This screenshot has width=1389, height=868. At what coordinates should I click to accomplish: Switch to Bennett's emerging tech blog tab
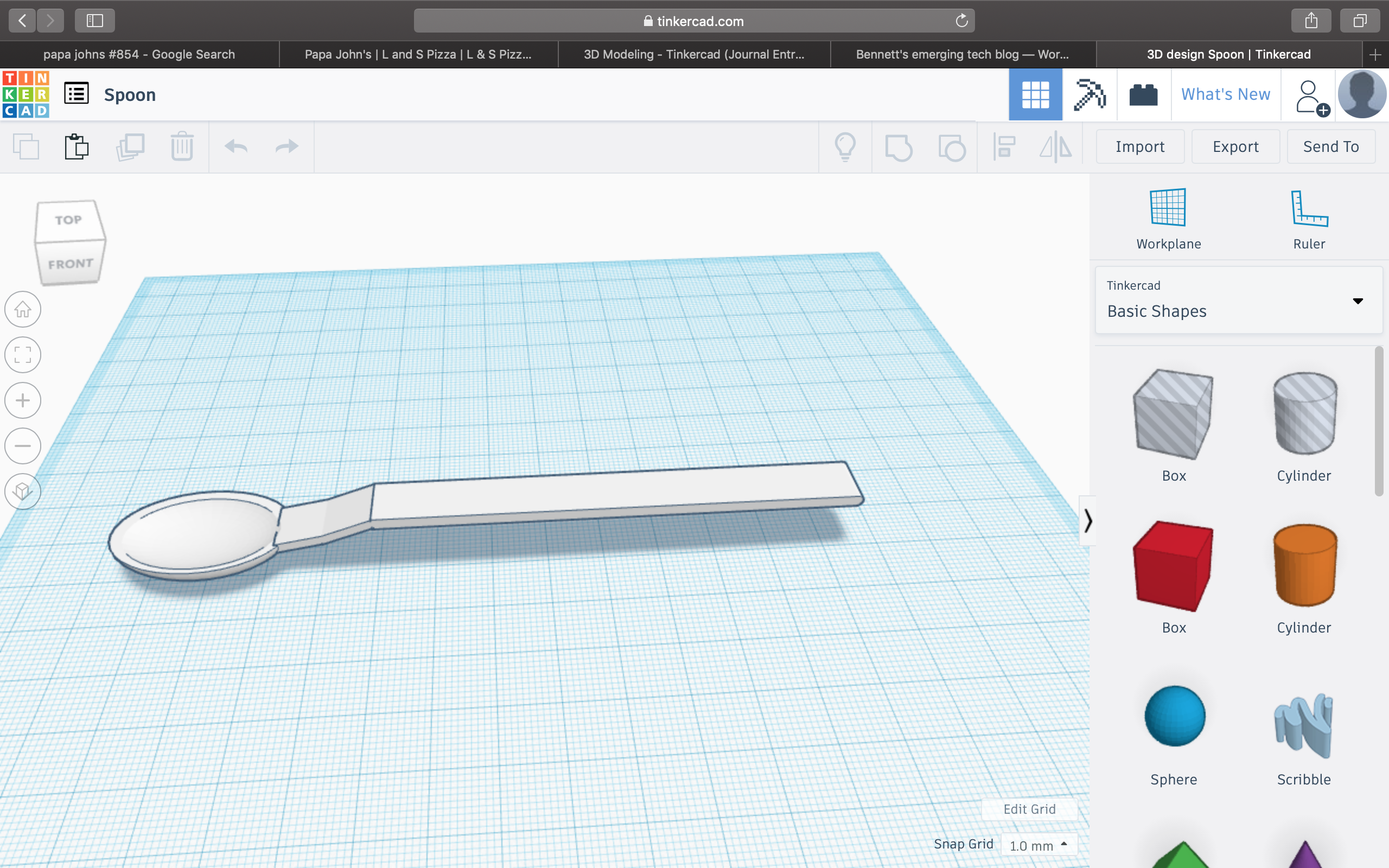coord(963,55)
